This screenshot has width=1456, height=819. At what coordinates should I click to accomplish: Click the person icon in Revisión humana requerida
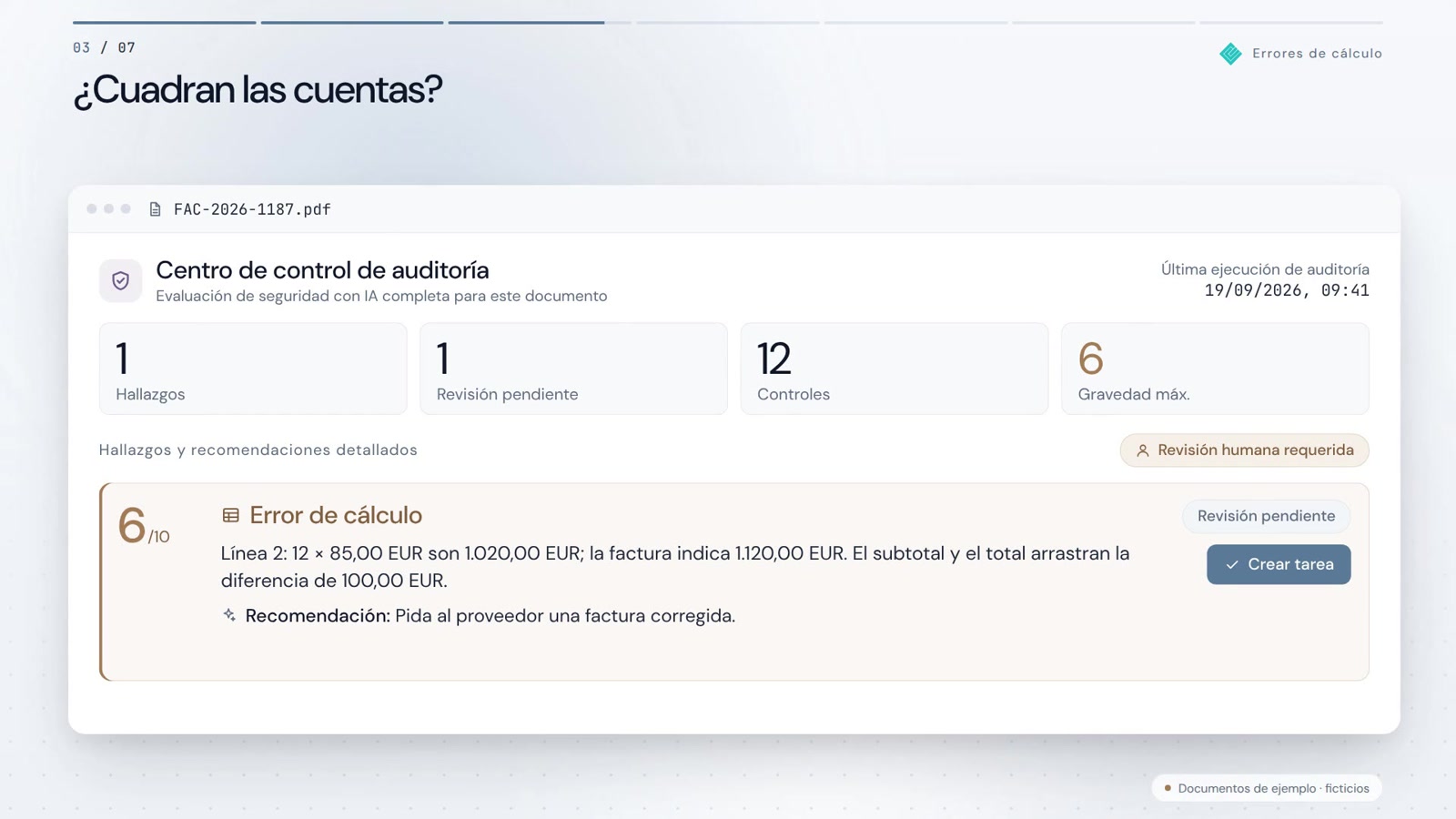pyautogui.click(x=1143, y=450)
